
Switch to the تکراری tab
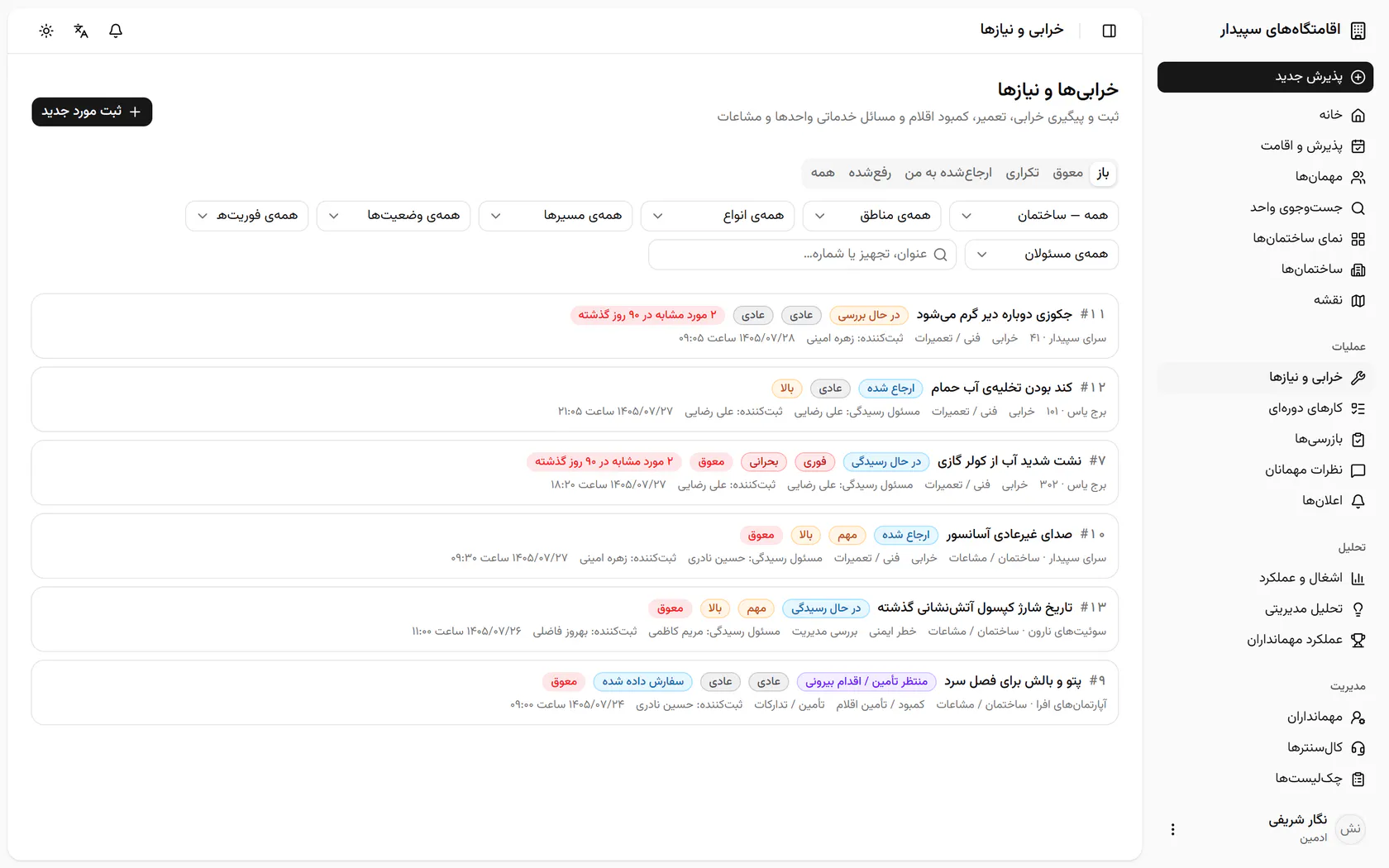tap(1022, 173)
